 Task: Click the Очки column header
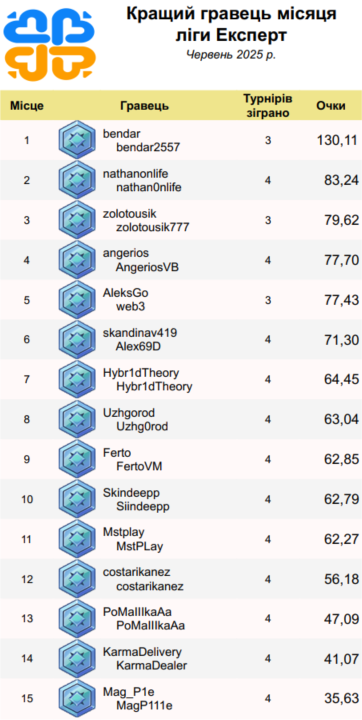click(331, 106)
